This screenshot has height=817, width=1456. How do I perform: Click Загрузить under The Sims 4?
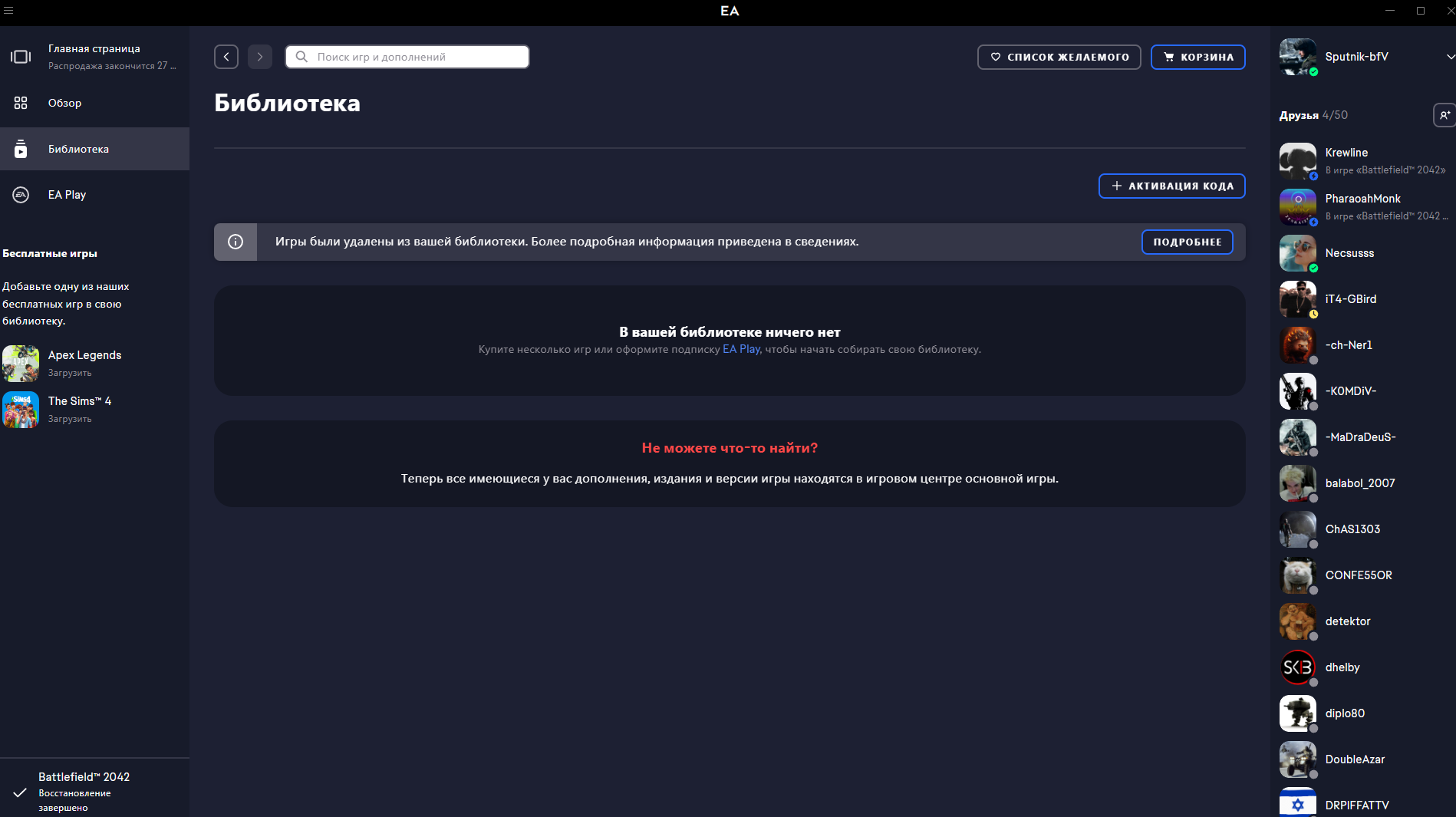pyautogui.click(x=70, y=419)
